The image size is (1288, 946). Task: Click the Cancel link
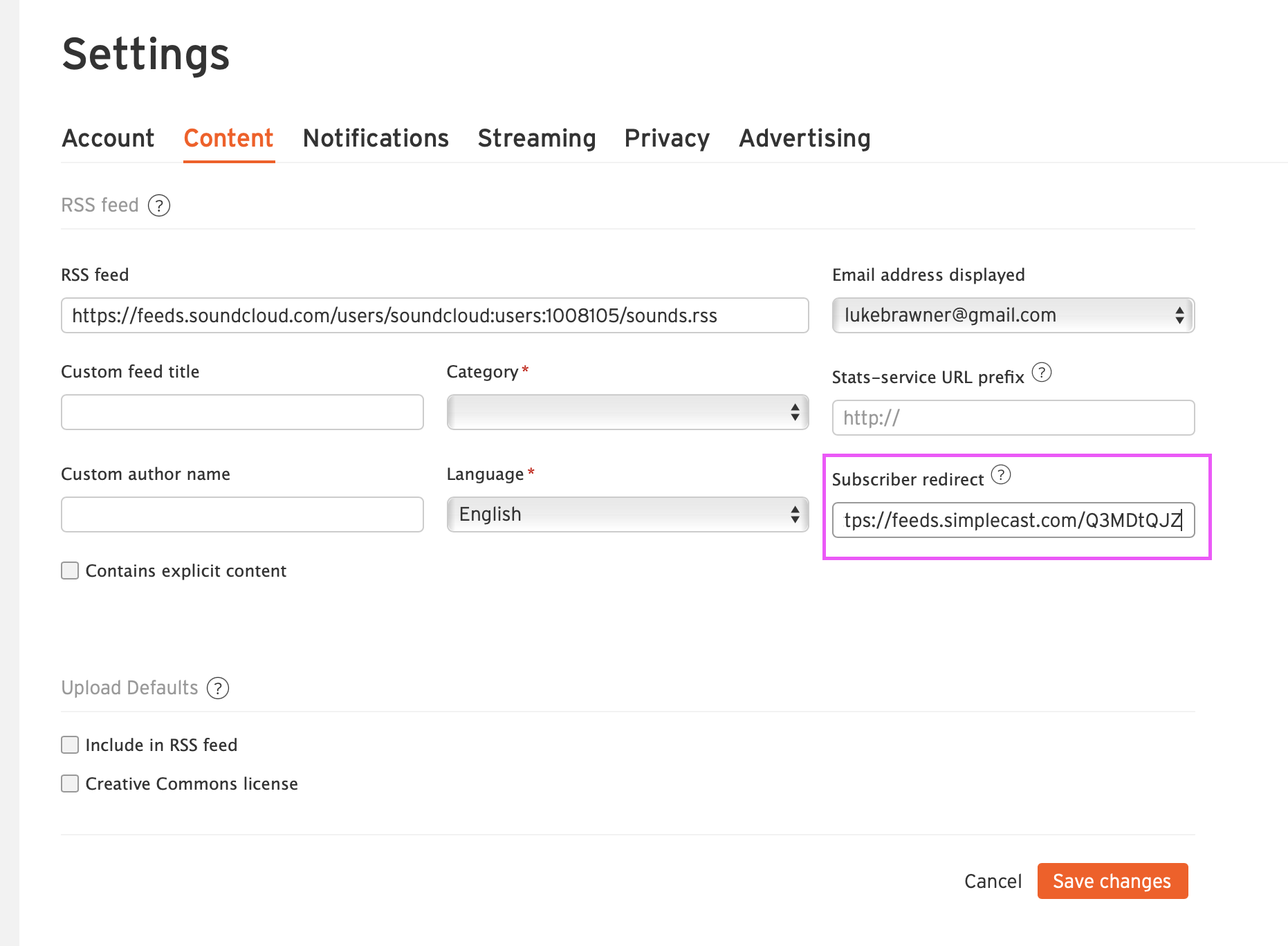(993, 881)
